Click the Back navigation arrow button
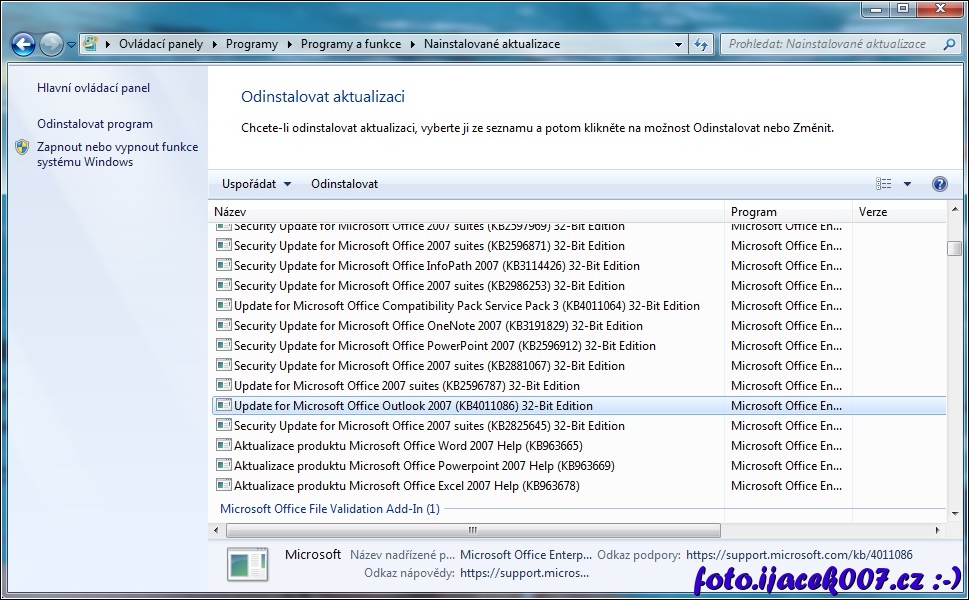The width and height of the screenshot is (969, 600). [x=23, y=44]
